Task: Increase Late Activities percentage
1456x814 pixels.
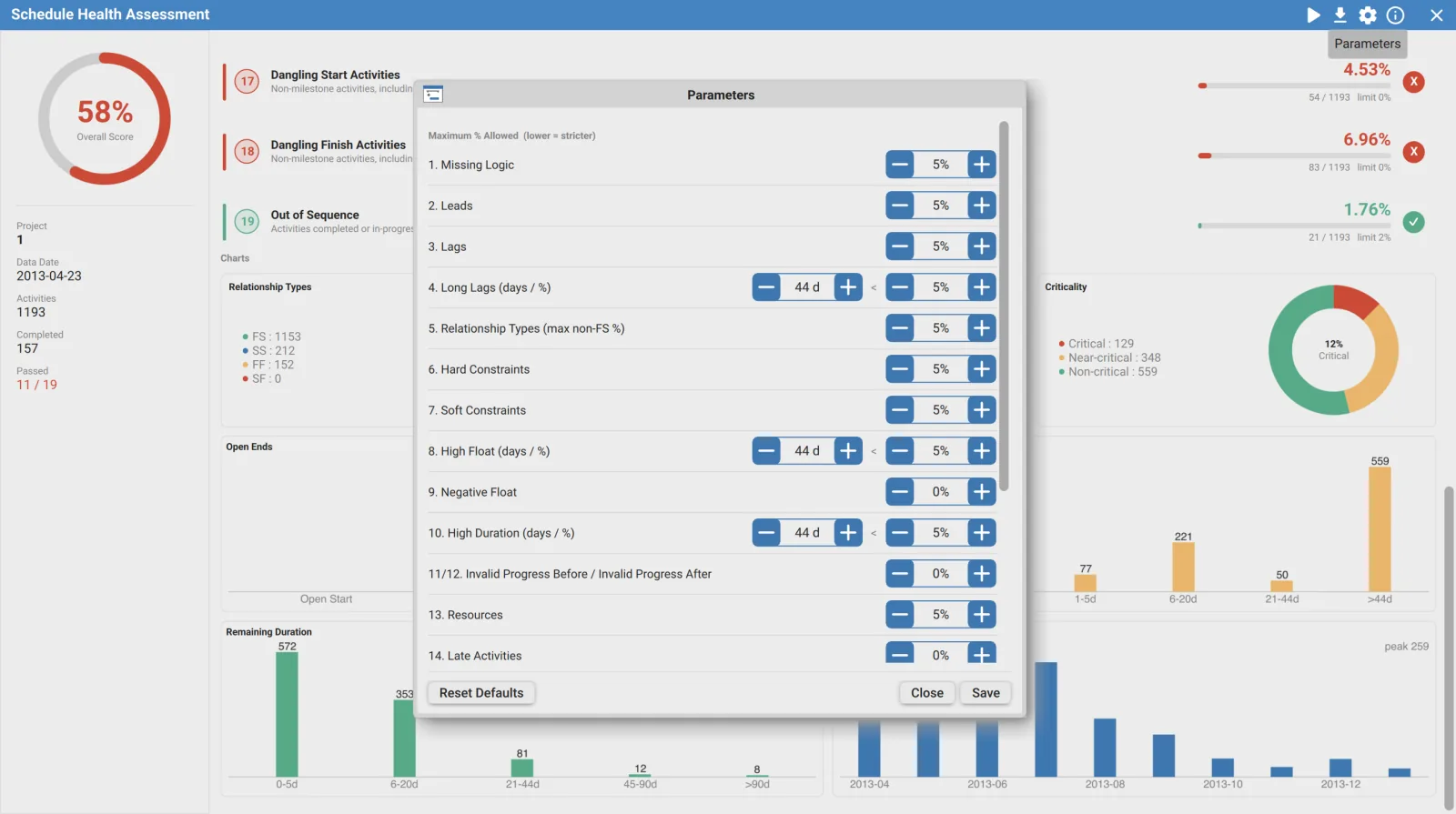Action: point(982,653)
